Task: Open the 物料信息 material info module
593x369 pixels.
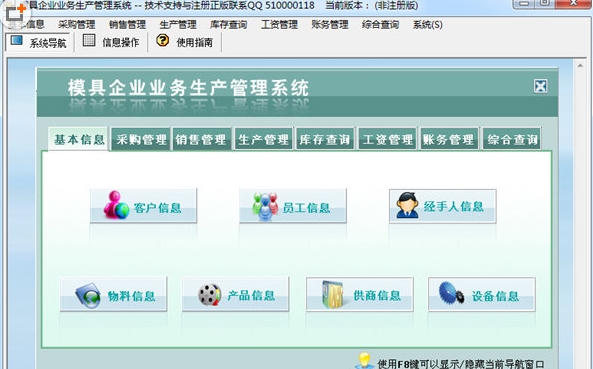Action: pyautogui.click(x=113, y=294)
